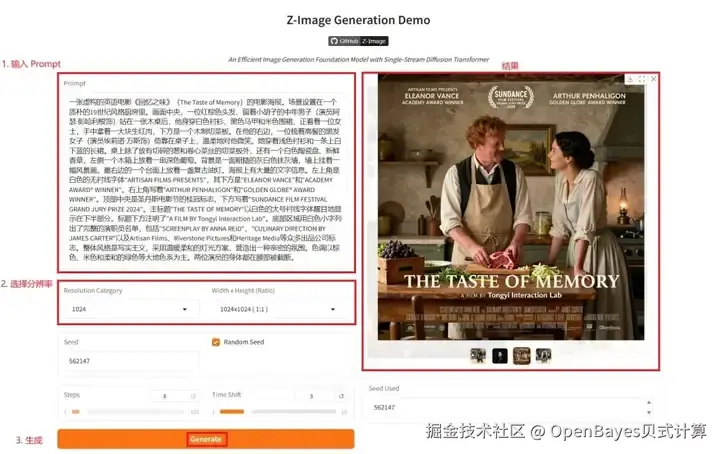The width and height of the screenshot is (720, 454).
Task: Focus the Seed input field
Action: tap(131, 361)
